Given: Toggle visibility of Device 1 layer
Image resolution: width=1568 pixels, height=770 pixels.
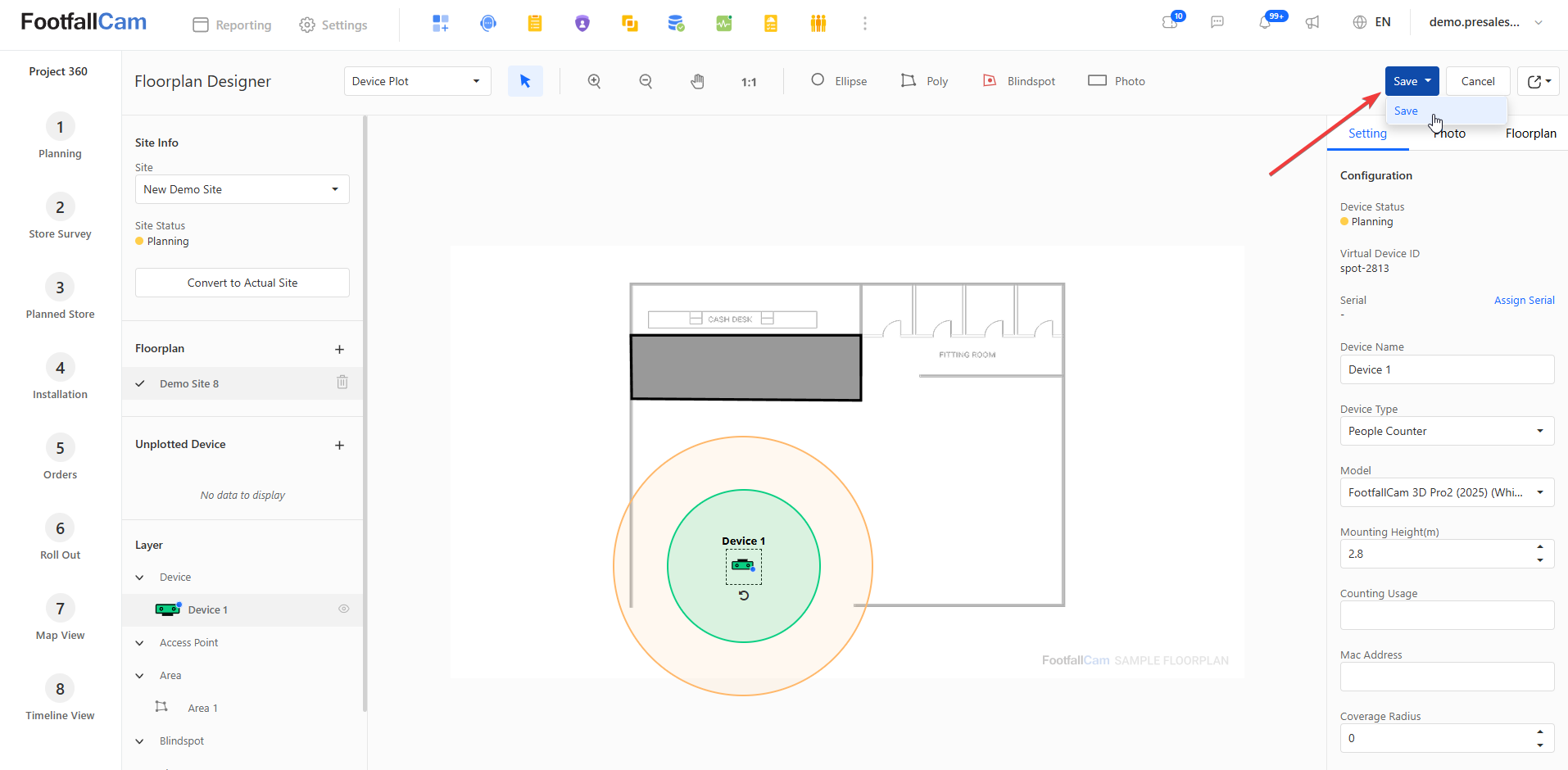Looking at the screenshot, I should pos(344,609).
